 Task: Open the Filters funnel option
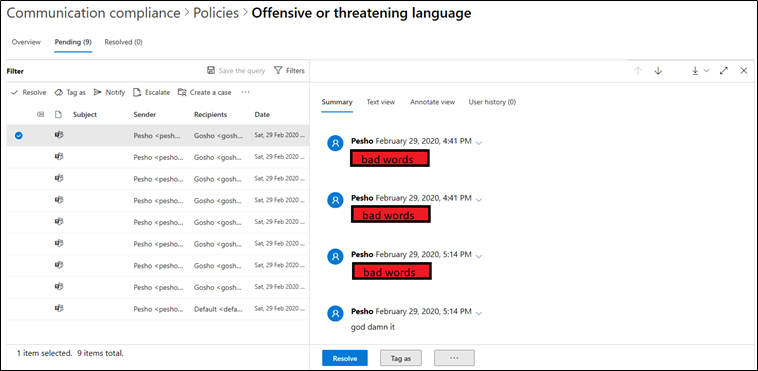pyautogui.click(x=289, y=71)
